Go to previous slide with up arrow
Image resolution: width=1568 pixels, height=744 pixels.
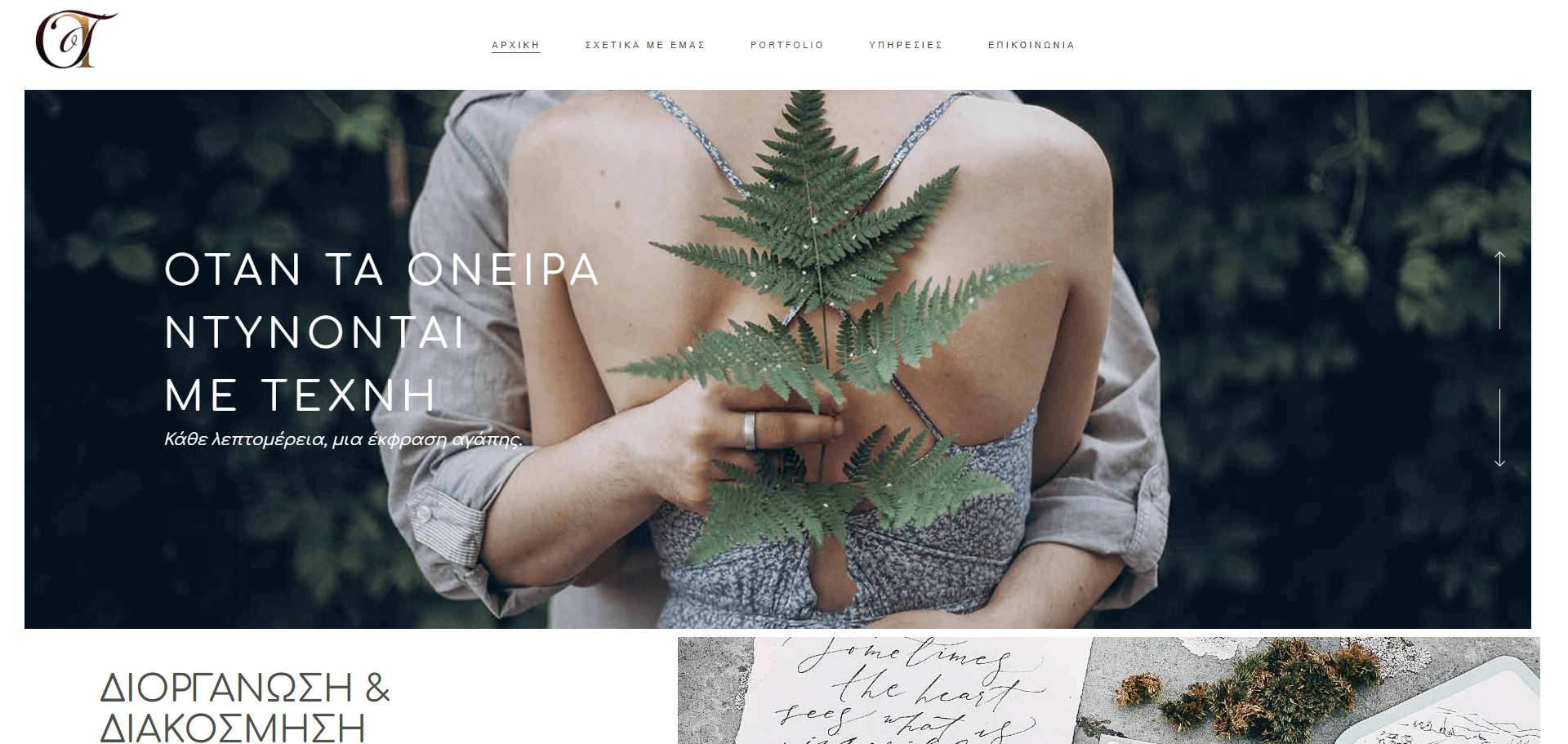tap(1499, 290)
